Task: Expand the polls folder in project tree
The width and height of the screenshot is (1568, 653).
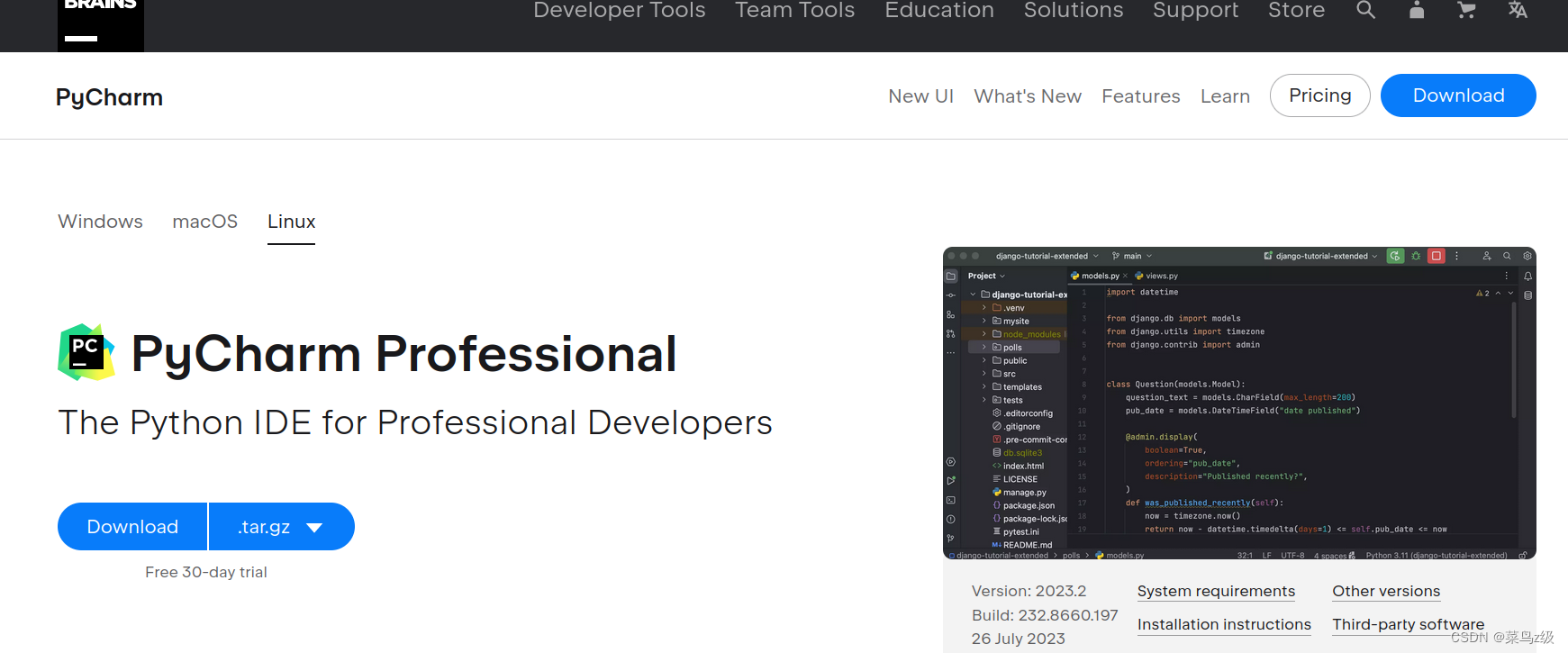Action: point(984,347)
